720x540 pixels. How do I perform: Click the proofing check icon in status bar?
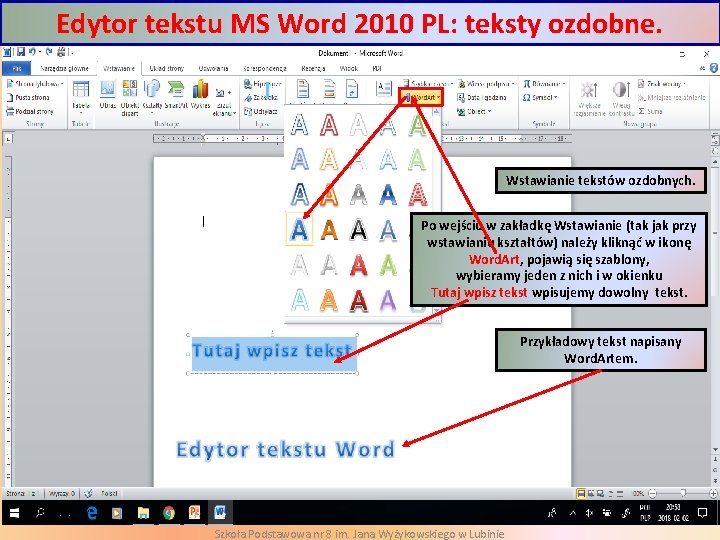tap(88, 494)
